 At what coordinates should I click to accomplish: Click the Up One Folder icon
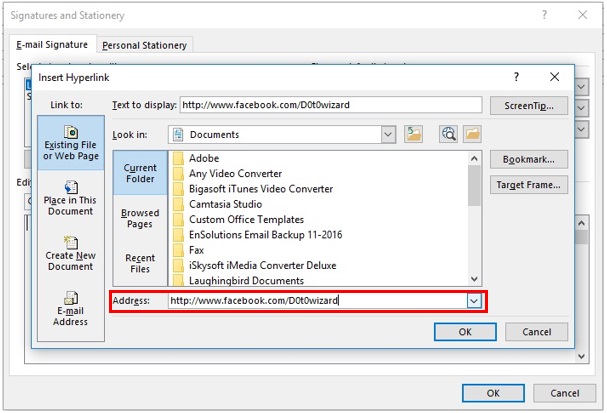coord(415,134)
